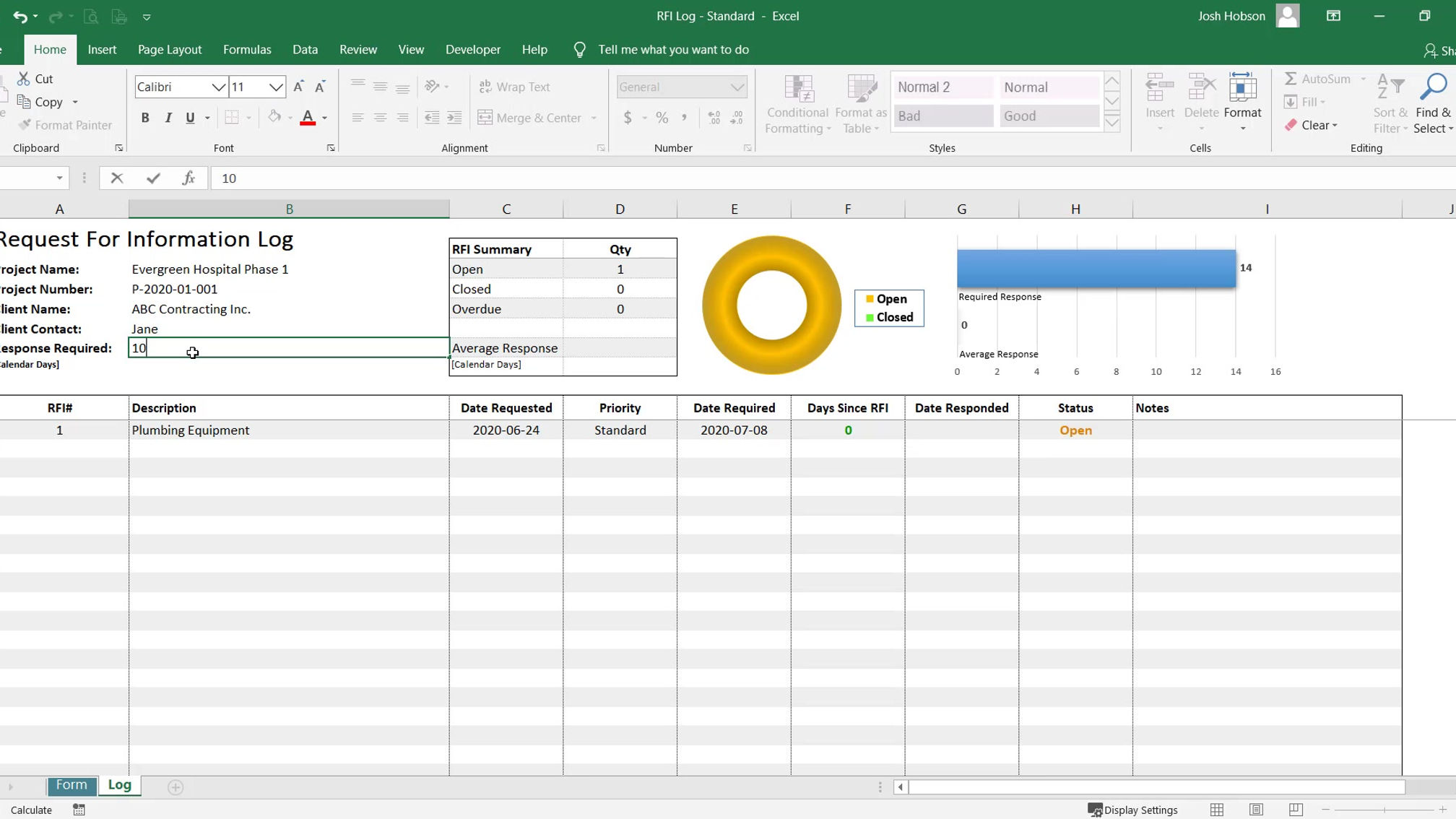Viewport: 1456px width, 819px height.
Task: Toggle Italic formatting
Action: (x=168, y=118)
